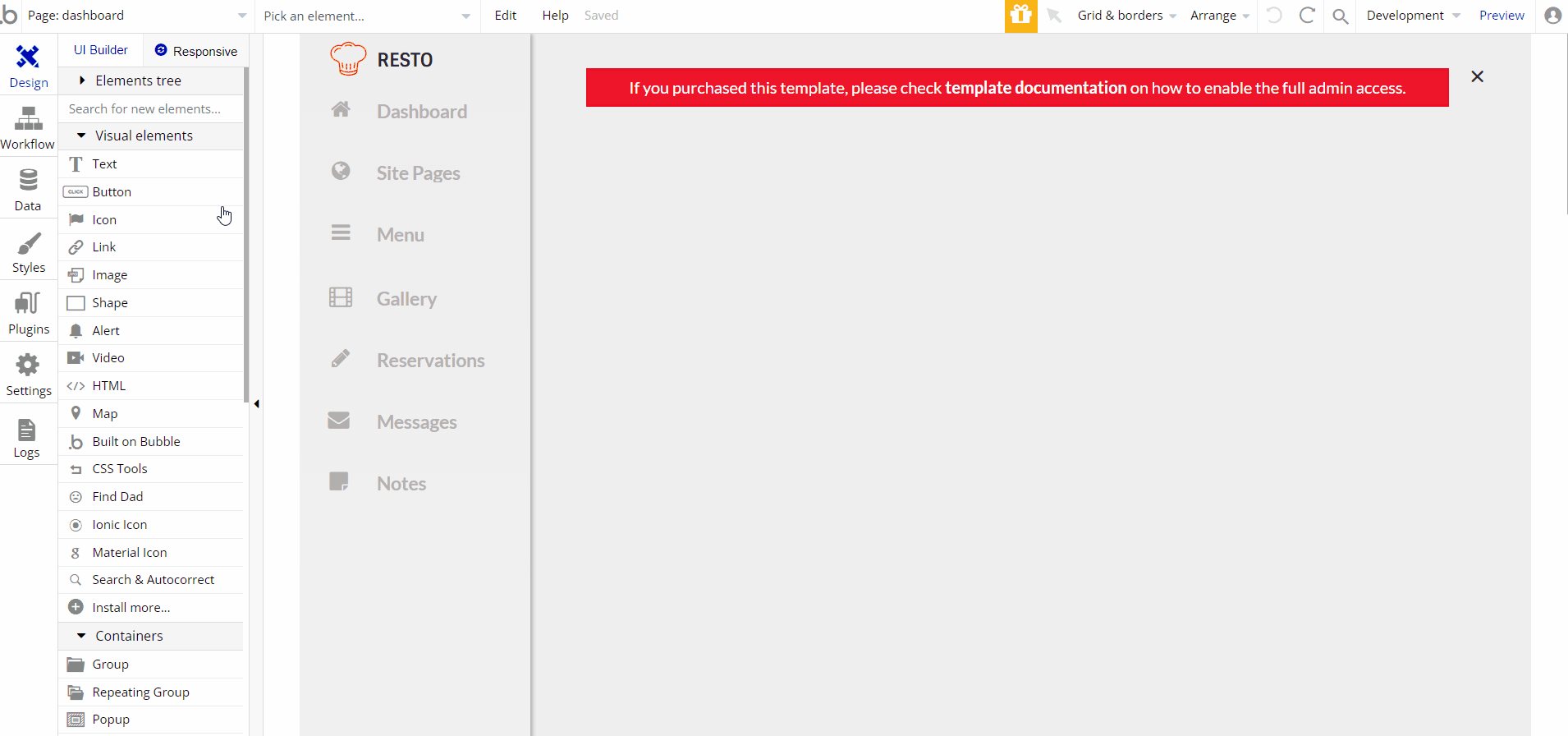Open the Design tab icon
Screen dimensions: 1568x736
tap(28, 57)
